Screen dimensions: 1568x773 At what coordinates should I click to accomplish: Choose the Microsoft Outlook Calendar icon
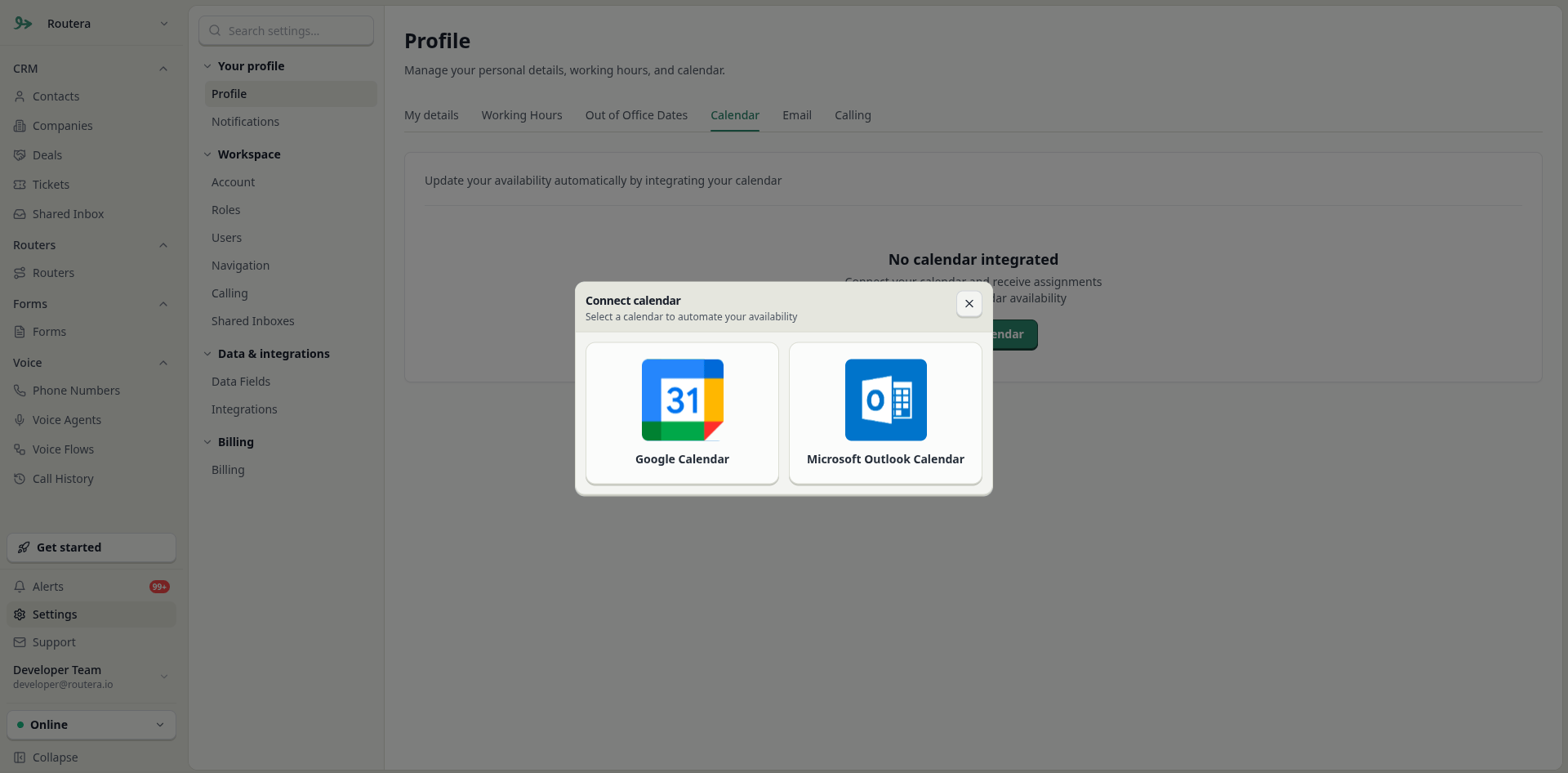[885, 400]
